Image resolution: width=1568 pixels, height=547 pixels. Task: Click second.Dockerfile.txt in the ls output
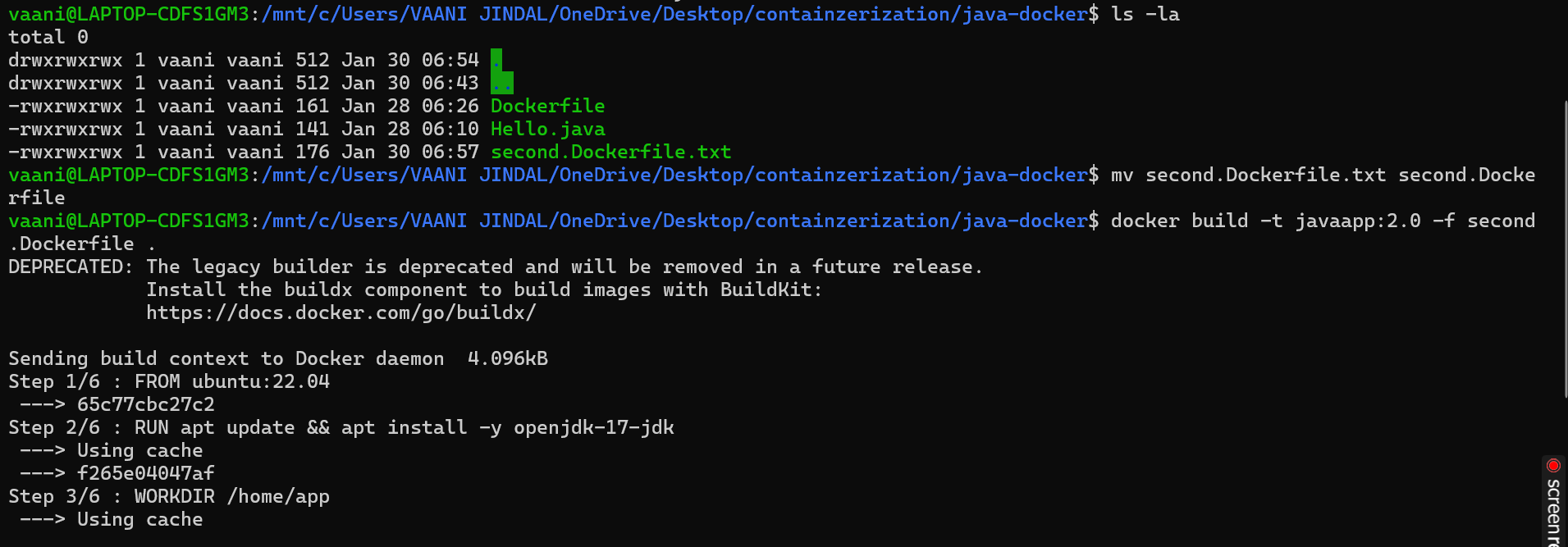pyautogui.click(x=610, y=152)
